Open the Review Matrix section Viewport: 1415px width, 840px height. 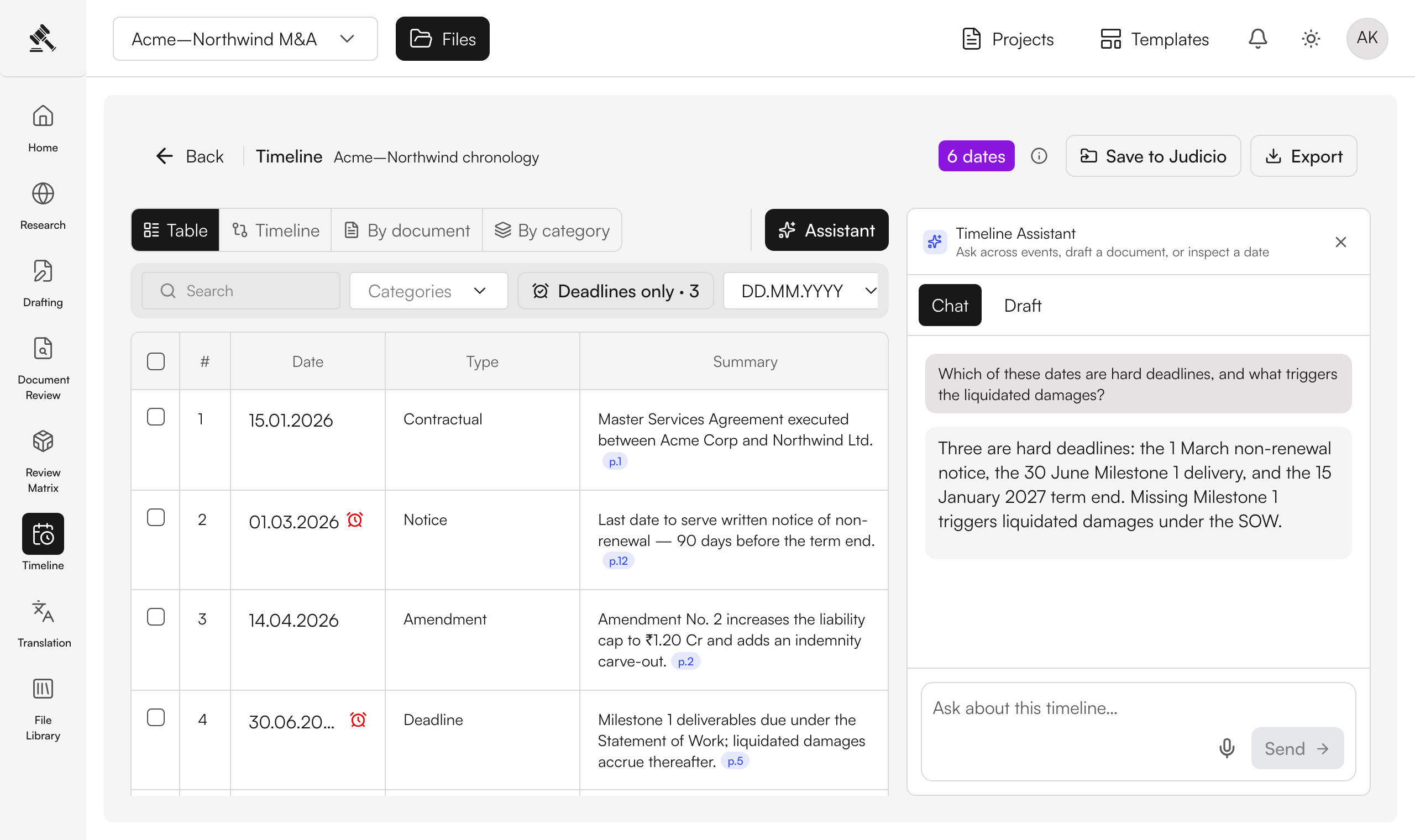coord(43,462)
